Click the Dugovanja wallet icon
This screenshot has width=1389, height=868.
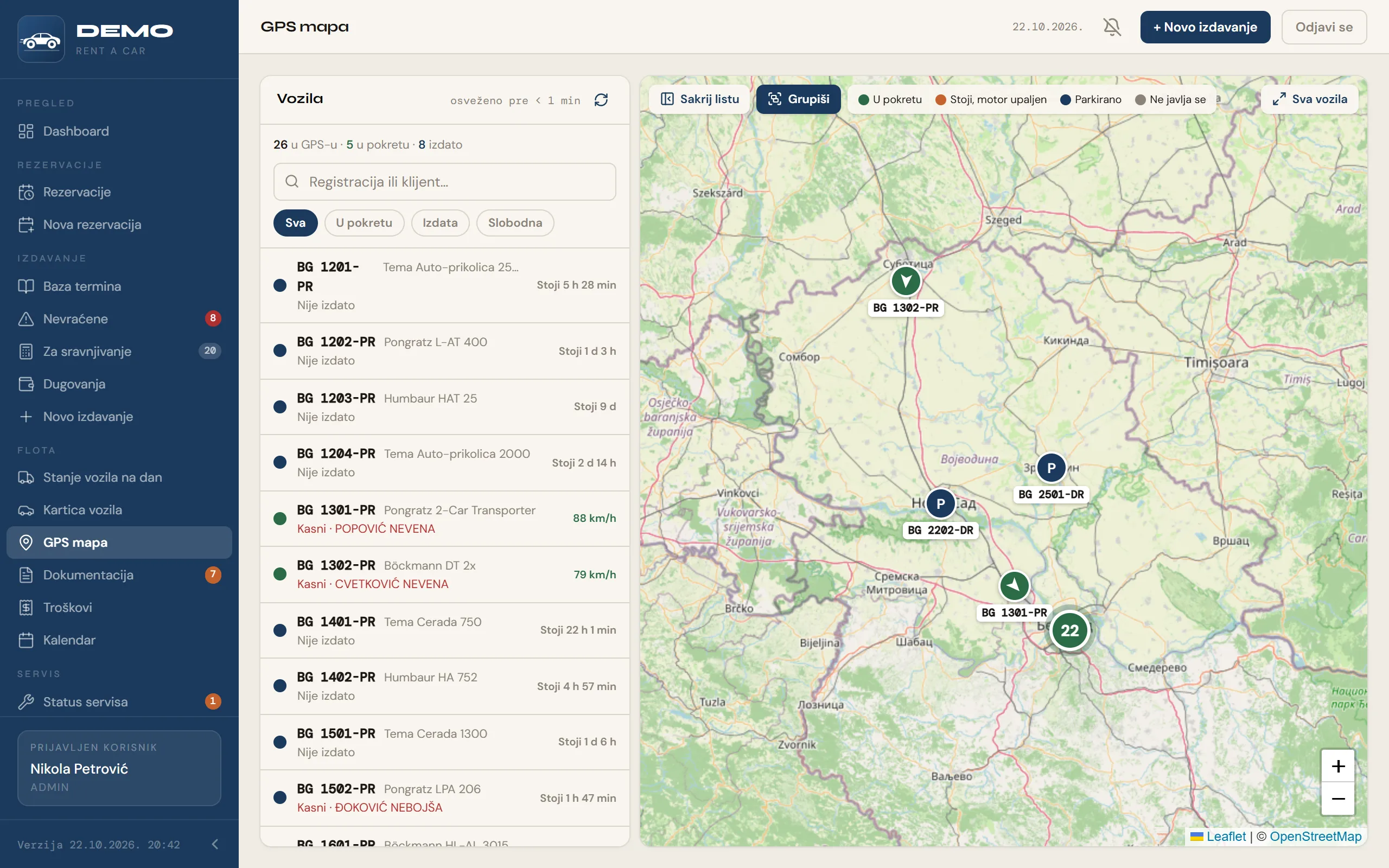click(26, 384)
